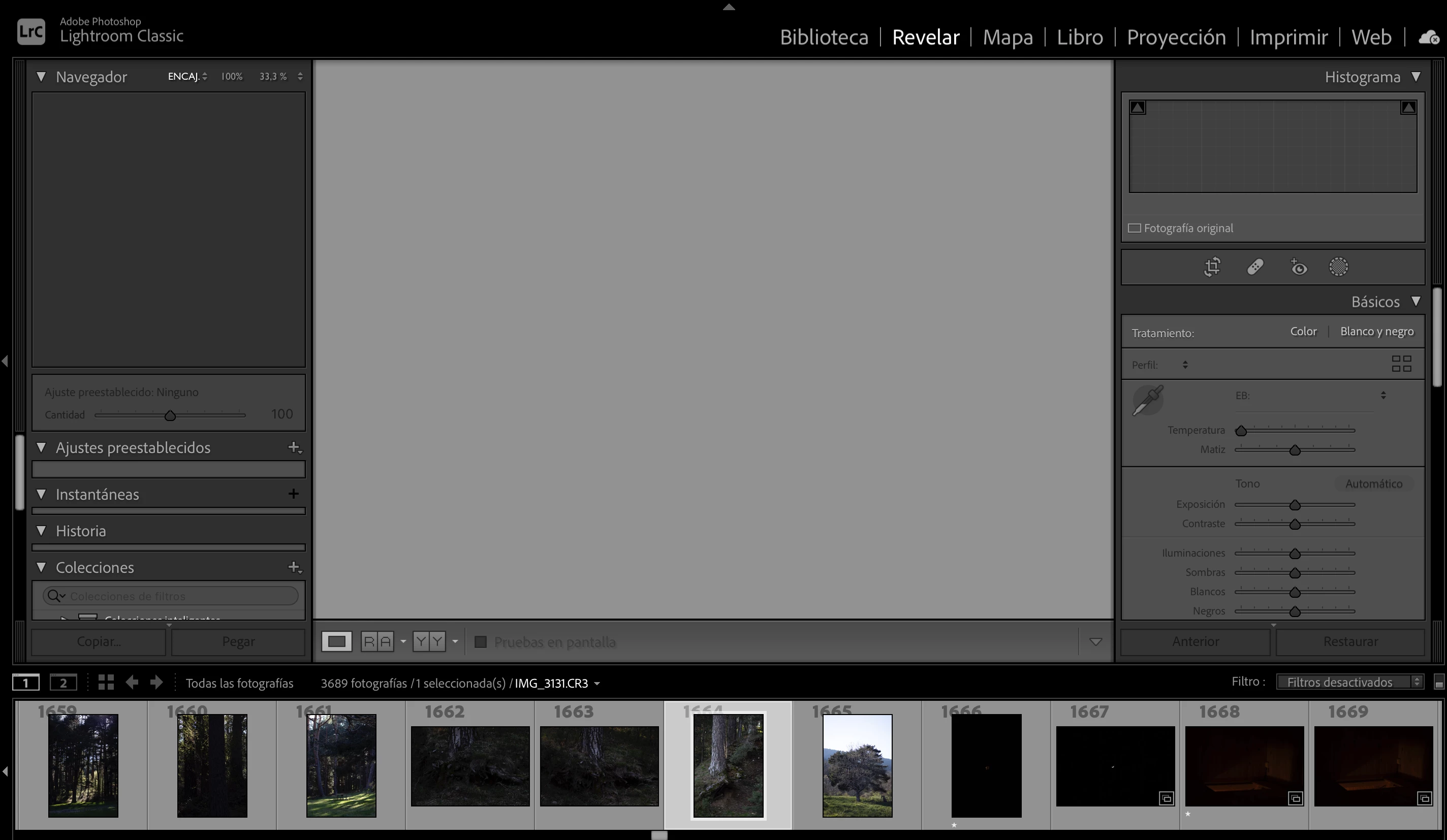Open the Masking tool
The width and height of the screenshot is (1447, 840).
1338,267
